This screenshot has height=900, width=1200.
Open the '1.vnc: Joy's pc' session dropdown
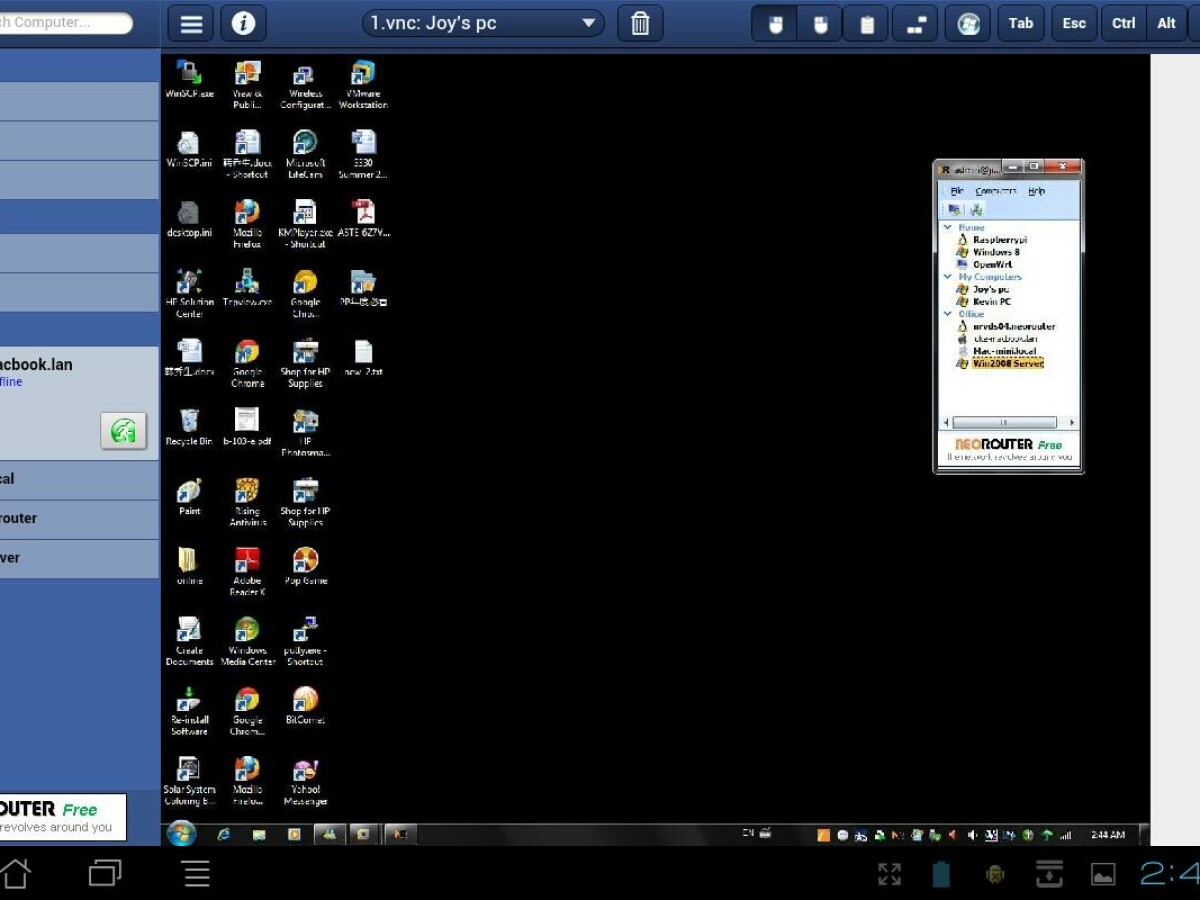(x=483, y=24)
